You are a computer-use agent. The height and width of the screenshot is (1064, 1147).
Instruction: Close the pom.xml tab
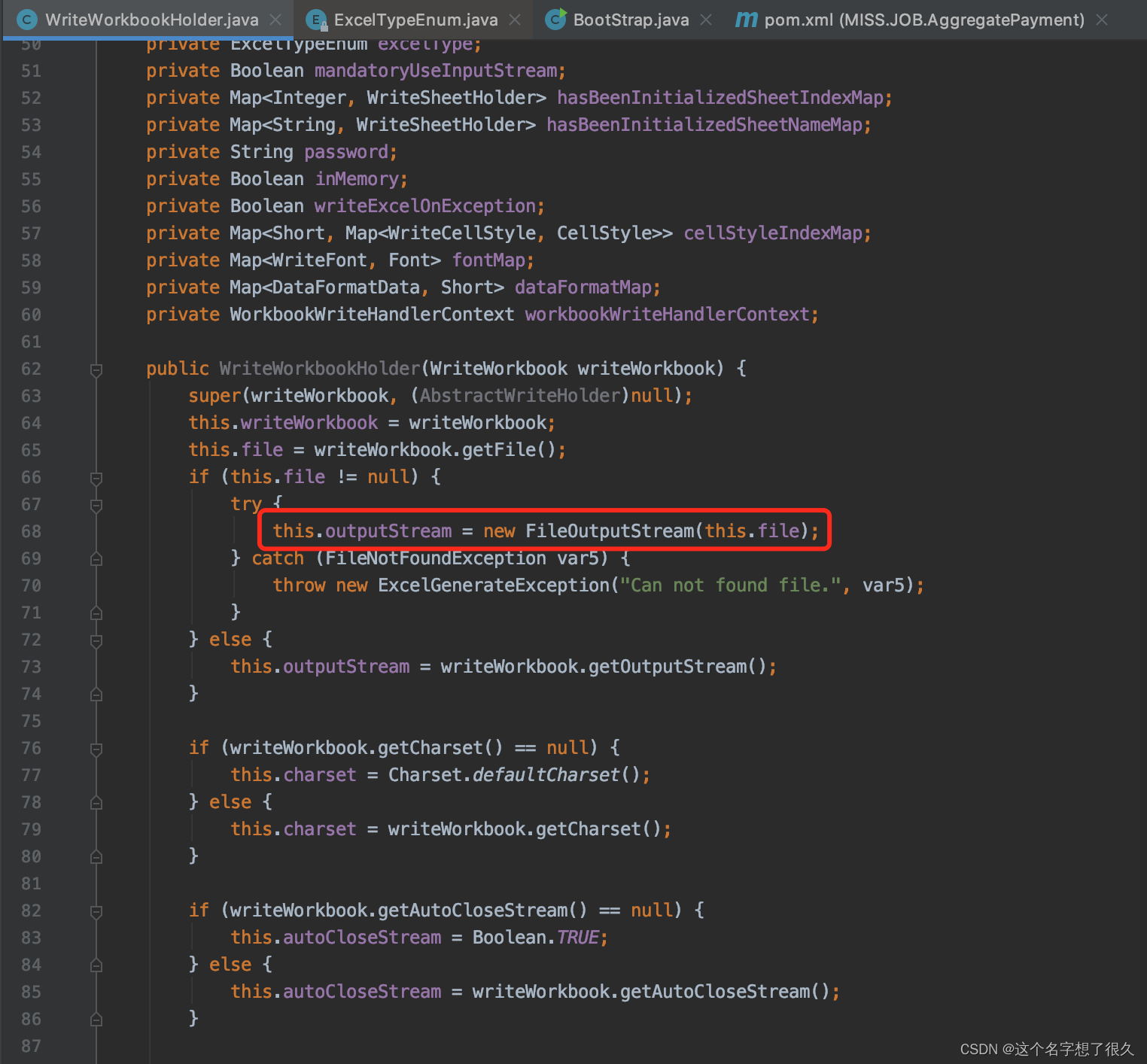pyautogui.click(x=1102, y=20)
